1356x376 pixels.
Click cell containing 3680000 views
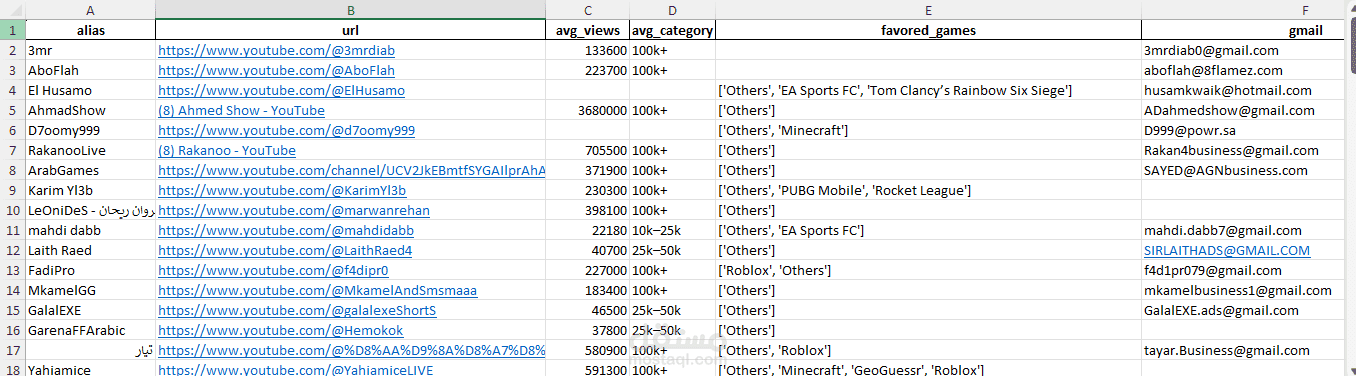click(x=587, y=111)
